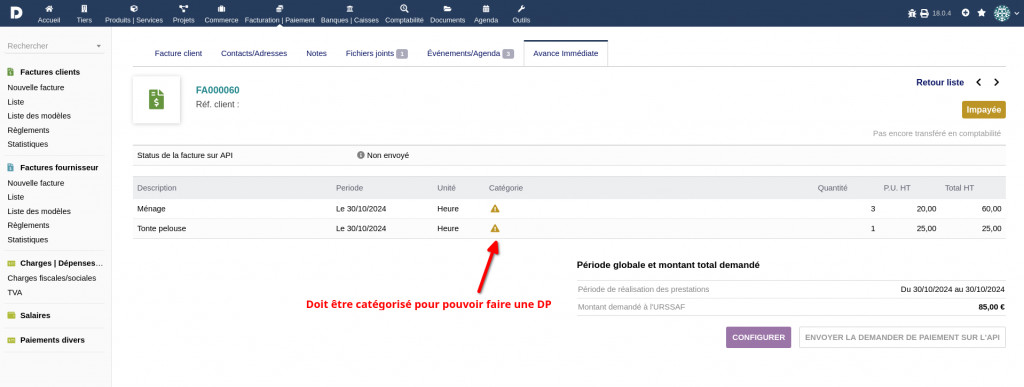Viewport: 1024px width, 387px height.
Task: Open the Paiements divers section
Action: (x=52, y=340)
